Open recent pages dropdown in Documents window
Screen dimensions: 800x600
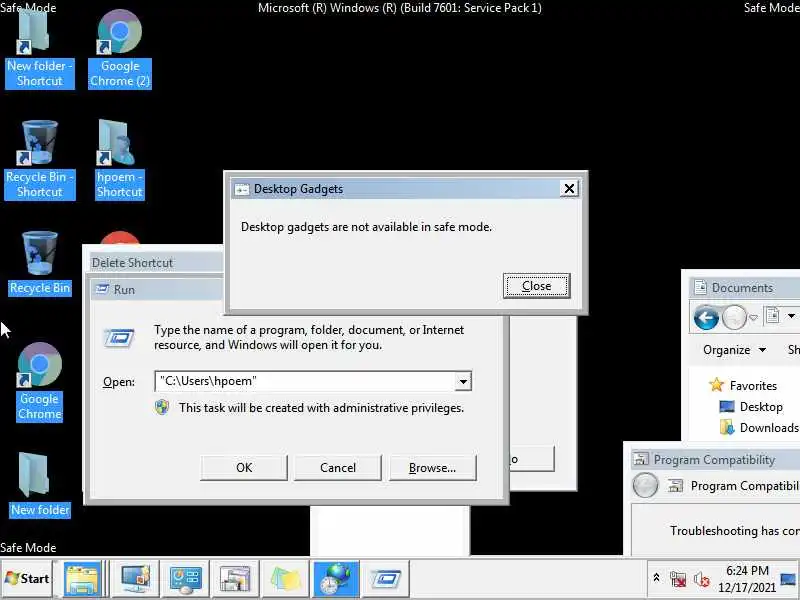click(753, 318)
